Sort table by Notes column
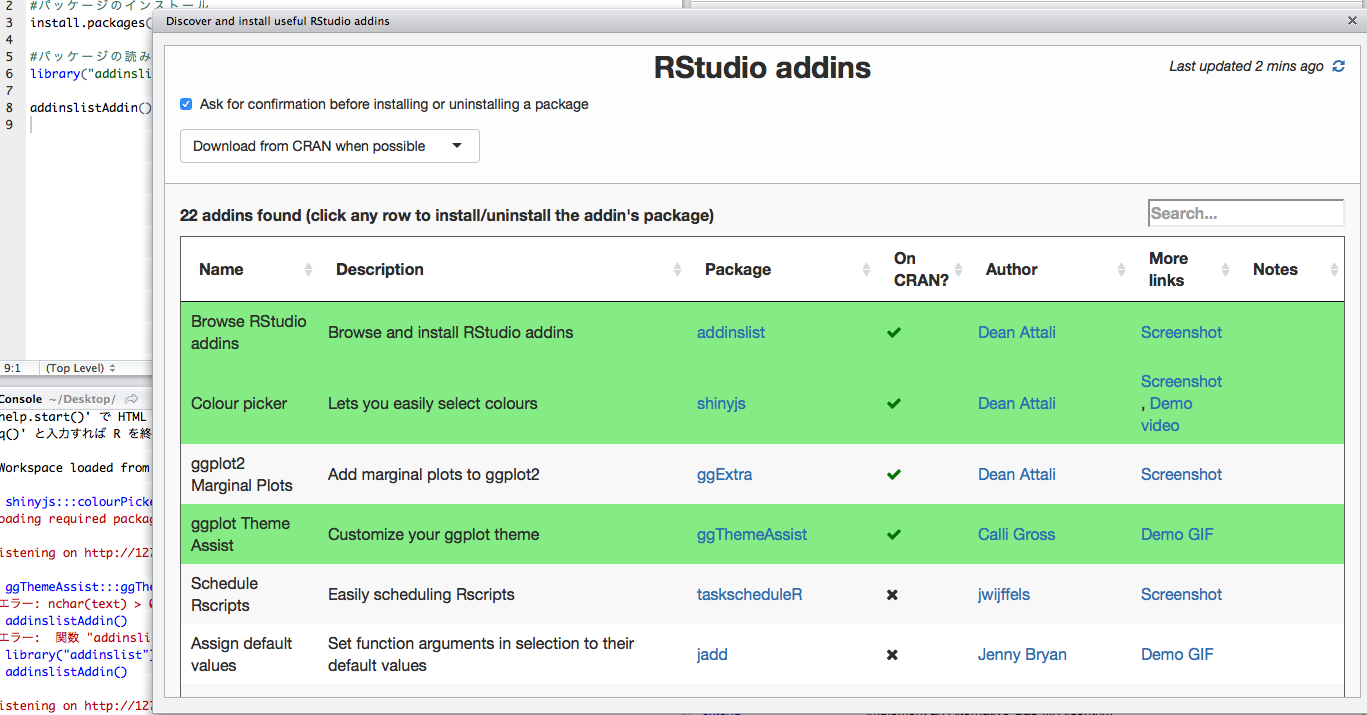Viewport: 1367px width, 715px height. [1290, 269]
